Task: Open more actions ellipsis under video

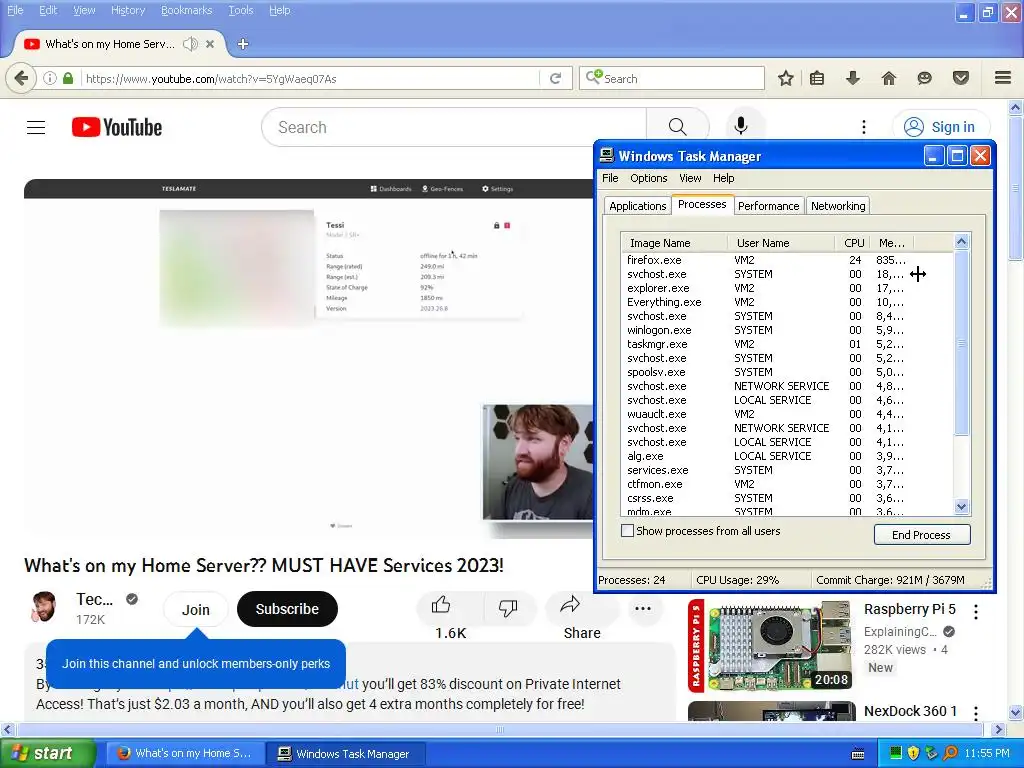Action: point(643,609)
